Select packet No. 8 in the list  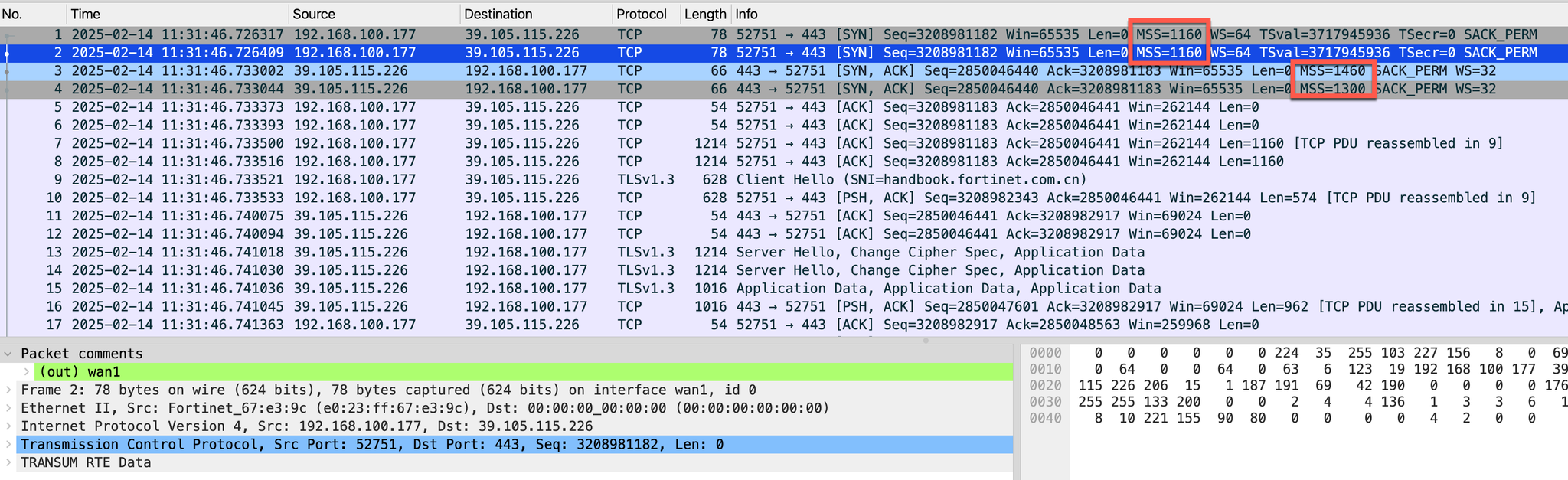784,162
